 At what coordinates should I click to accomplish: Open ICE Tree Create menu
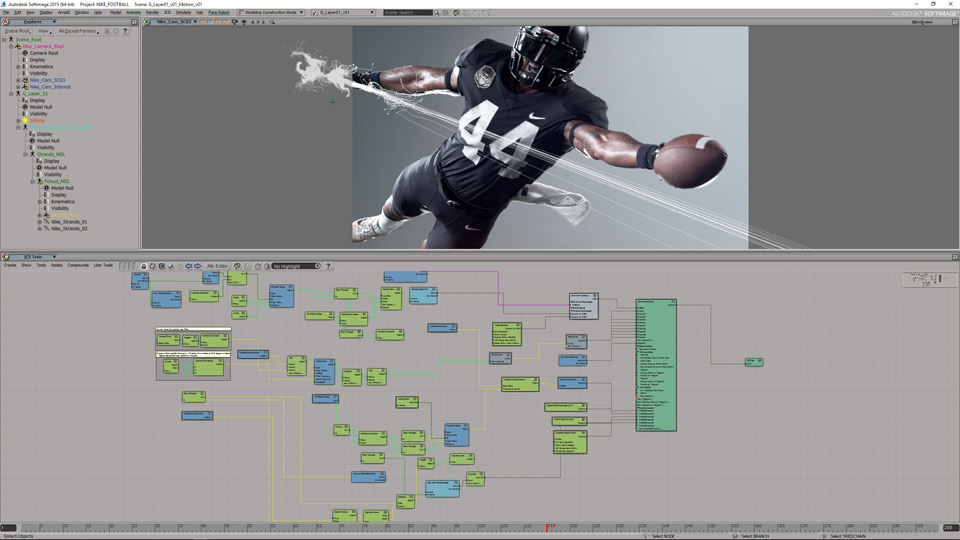[10, 266]
